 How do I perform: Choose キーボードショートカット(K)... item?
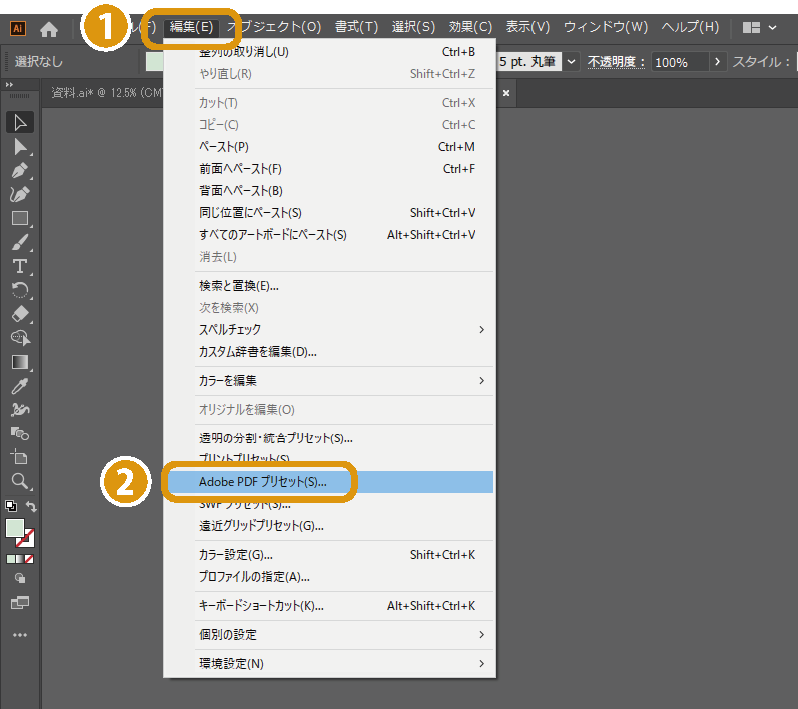(x=330, y=606)
